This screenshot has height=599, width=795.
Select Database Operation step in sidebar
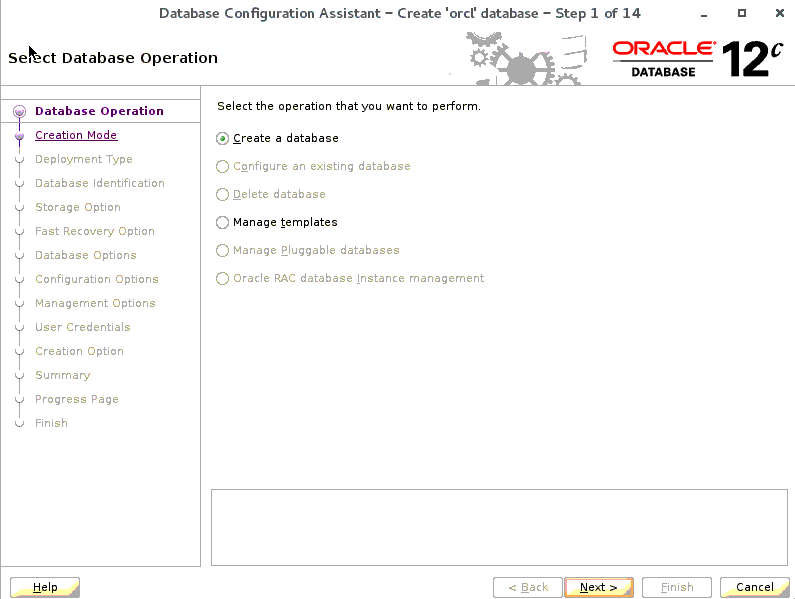[x=99, y=111]
